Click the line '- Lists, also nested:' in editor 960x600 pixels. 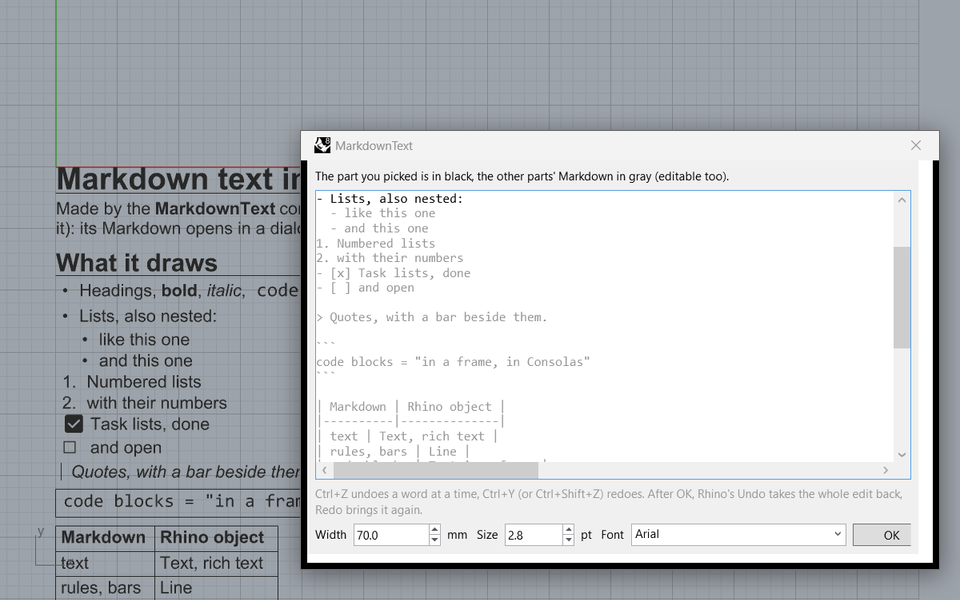390,198
